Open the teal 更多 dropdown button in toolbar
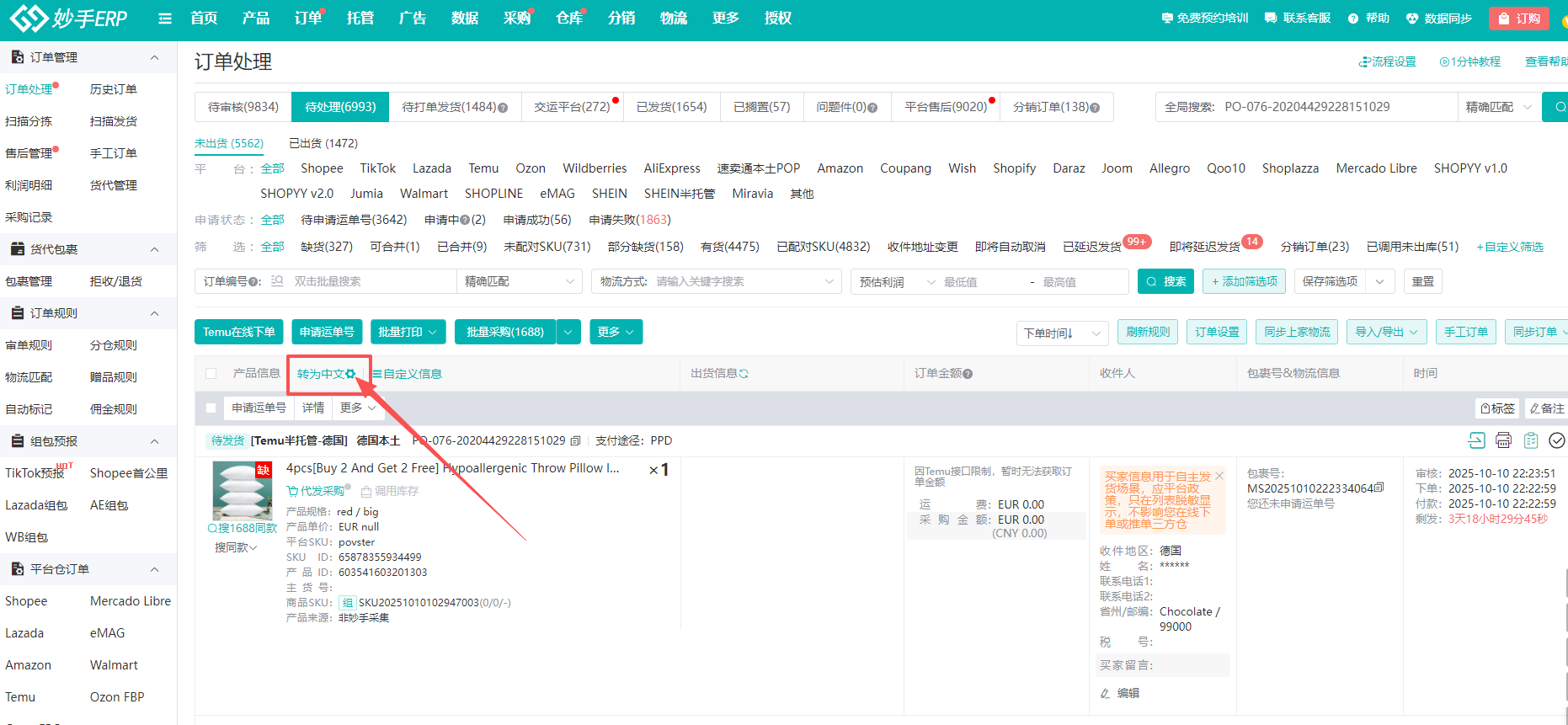This screenshot has height=725, width=1568. point(616,332)
